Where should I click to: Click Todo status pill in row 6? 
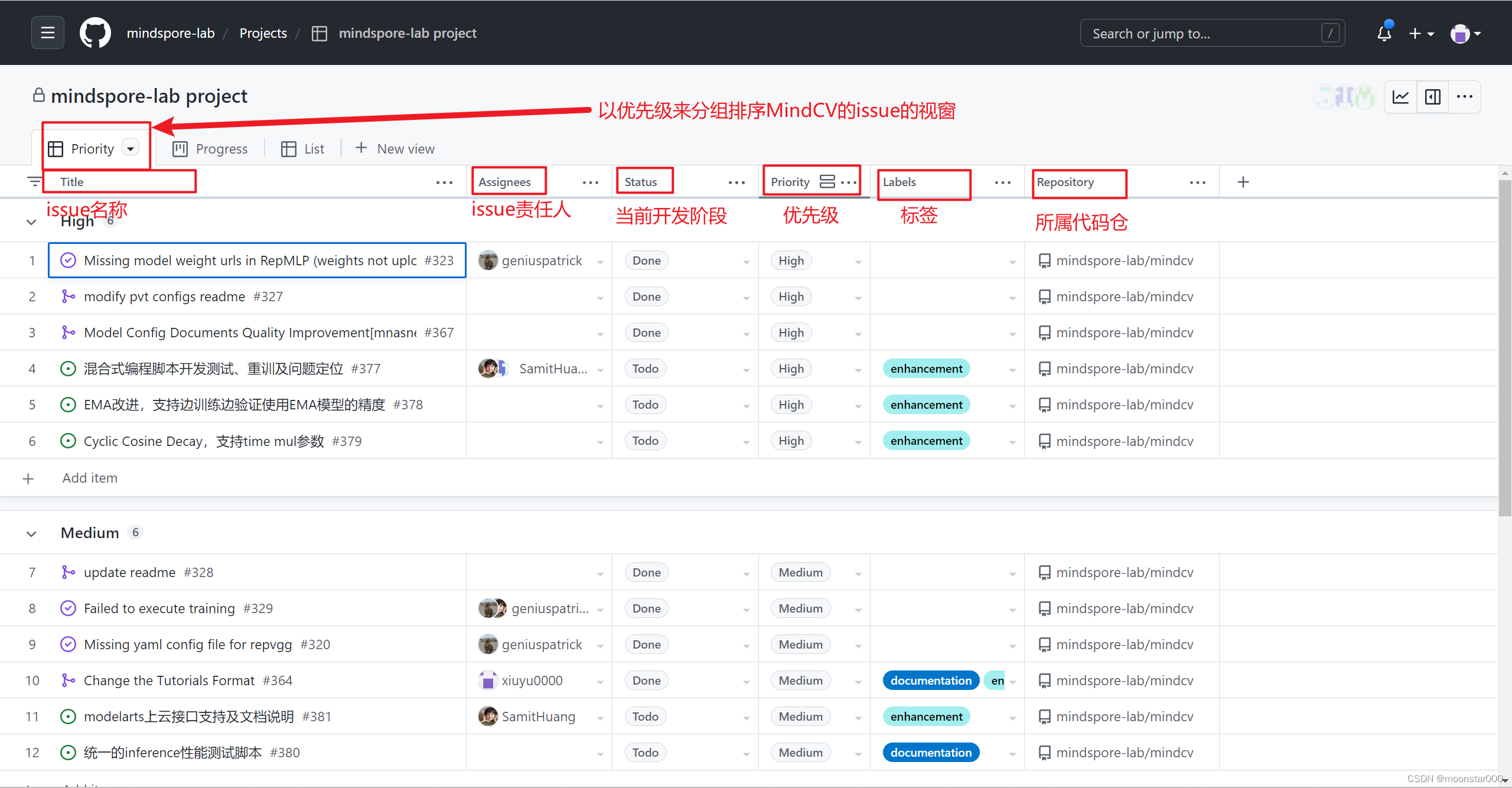(645, 441)
